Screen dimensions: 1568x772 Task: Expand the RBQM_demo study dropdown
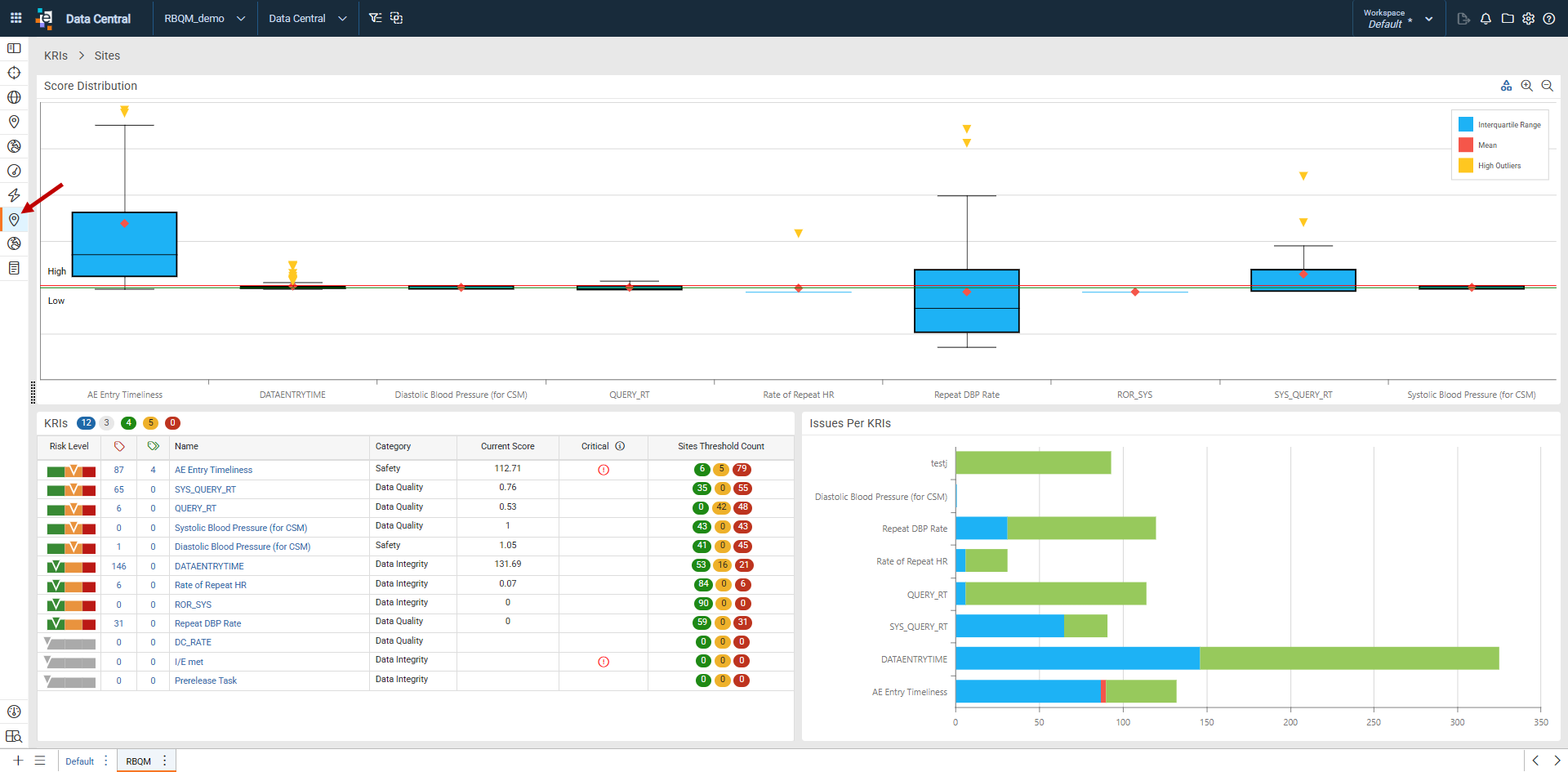[x=241, y=18]
